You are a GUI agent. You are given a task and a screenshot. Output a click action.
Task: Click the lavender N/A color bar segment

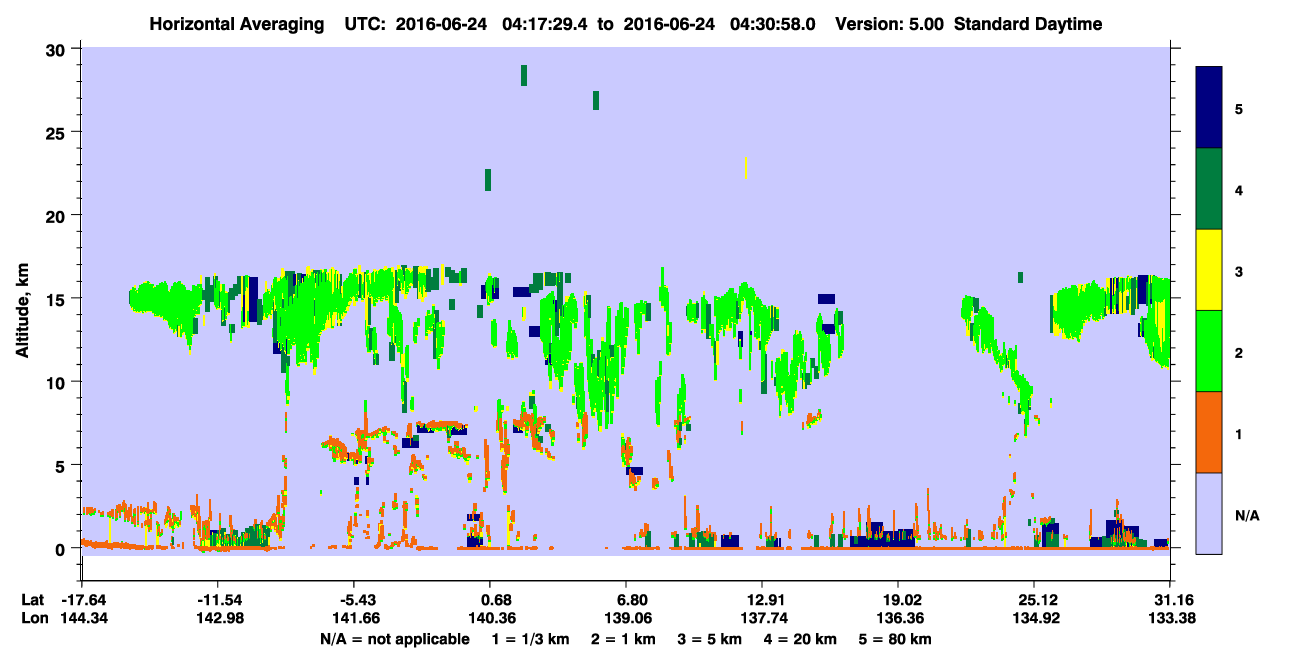[1209, 512]
